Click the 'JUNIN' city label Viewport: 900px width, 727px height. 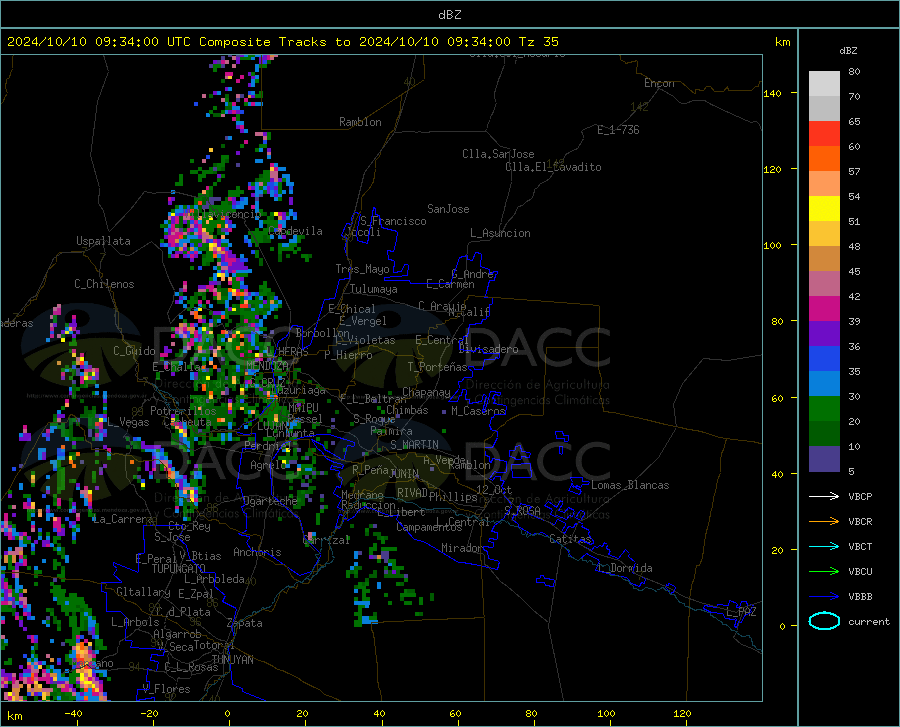pos(404,473)
